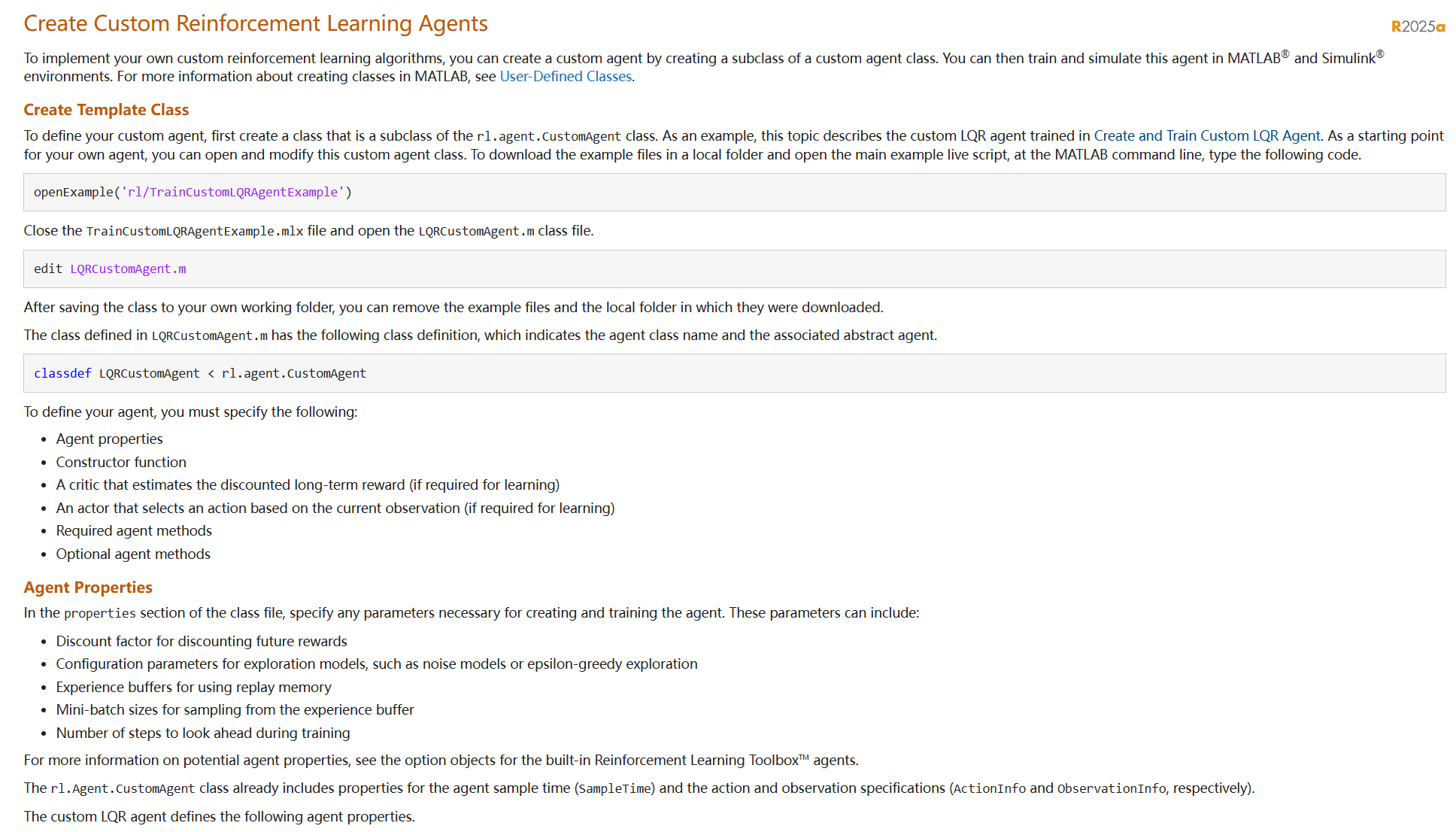Click the inline code word properties

(x=100, y=614)
